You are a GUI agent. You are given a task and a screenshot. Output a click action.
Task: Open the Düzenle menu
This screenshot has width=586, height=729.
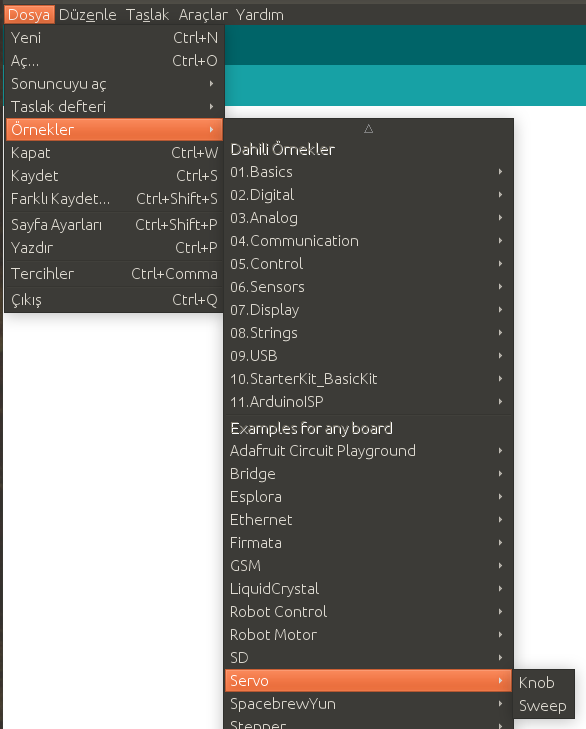click(87, 15)
